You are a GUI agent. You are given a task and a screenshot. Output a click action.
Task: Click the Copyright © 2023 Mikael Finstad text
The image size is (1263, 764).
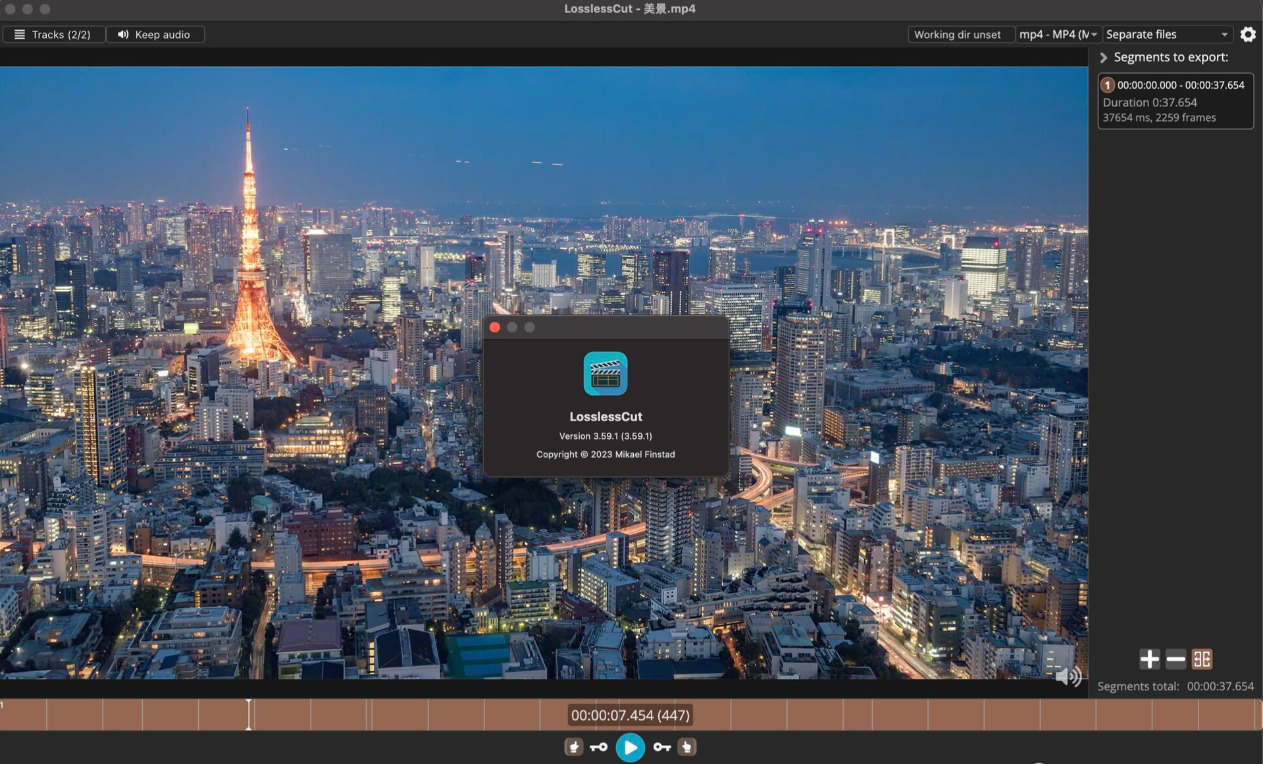pos(606,454)
